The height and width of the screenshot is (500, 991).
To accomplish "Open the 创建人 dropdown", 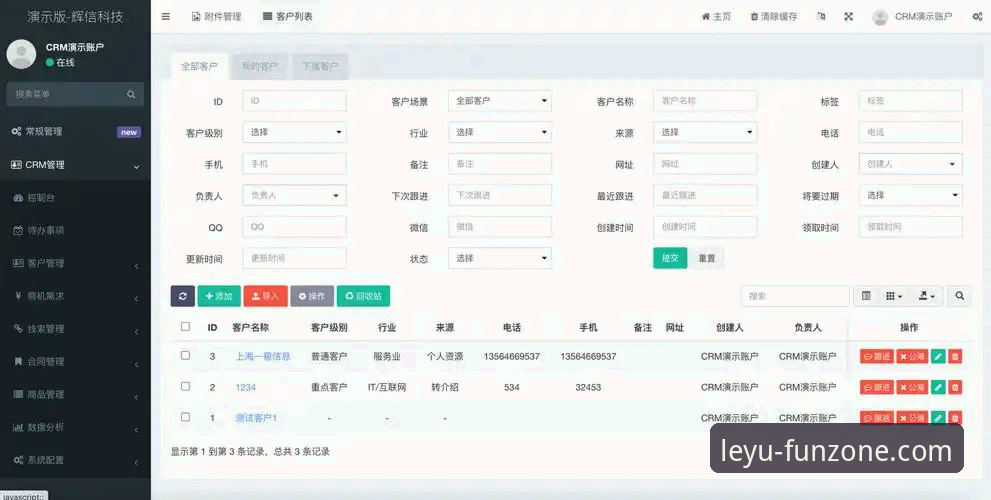I will pos(911,164).
